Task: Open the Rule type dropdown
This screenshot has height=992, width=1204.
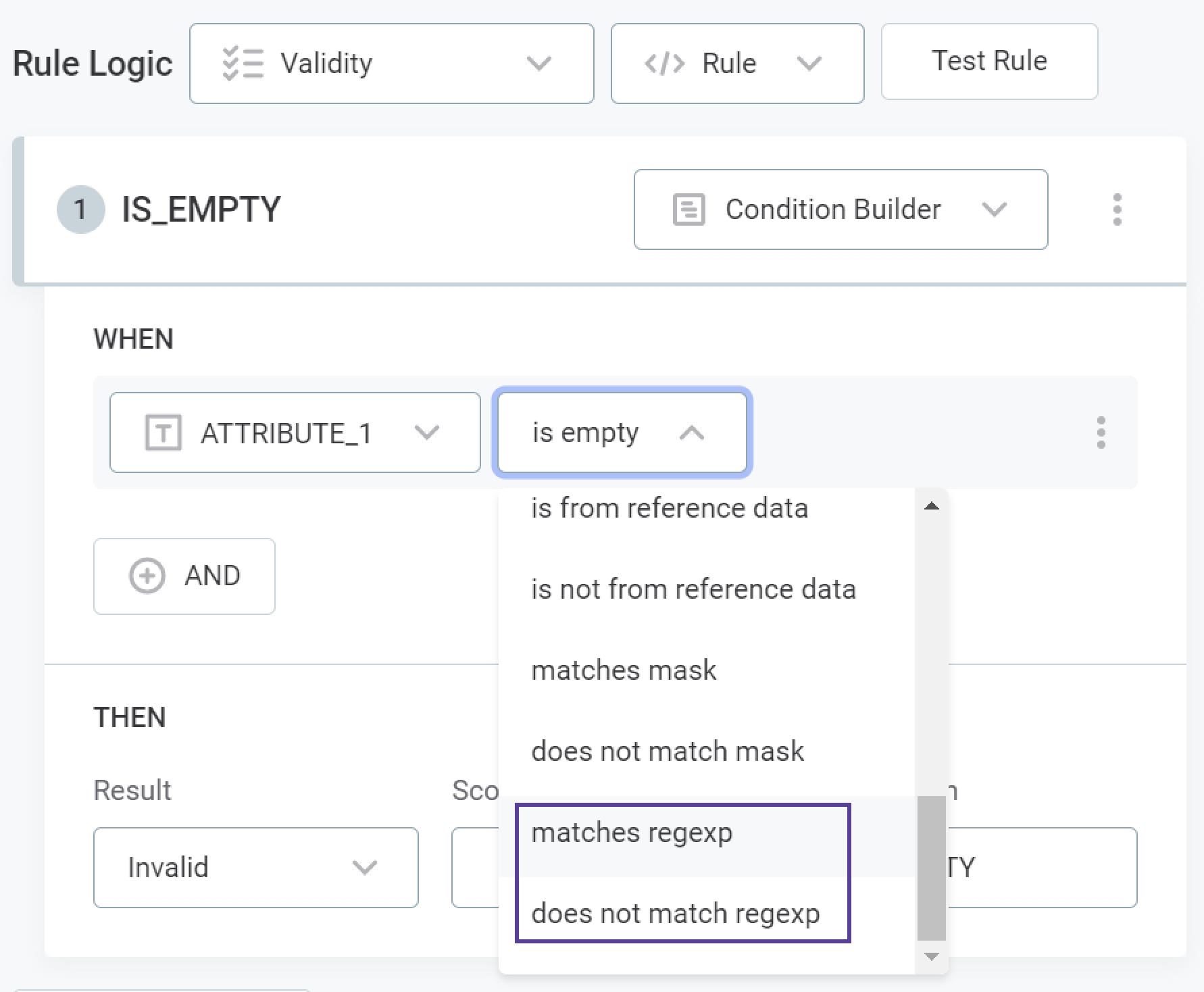Action: [x=809, y=64]
